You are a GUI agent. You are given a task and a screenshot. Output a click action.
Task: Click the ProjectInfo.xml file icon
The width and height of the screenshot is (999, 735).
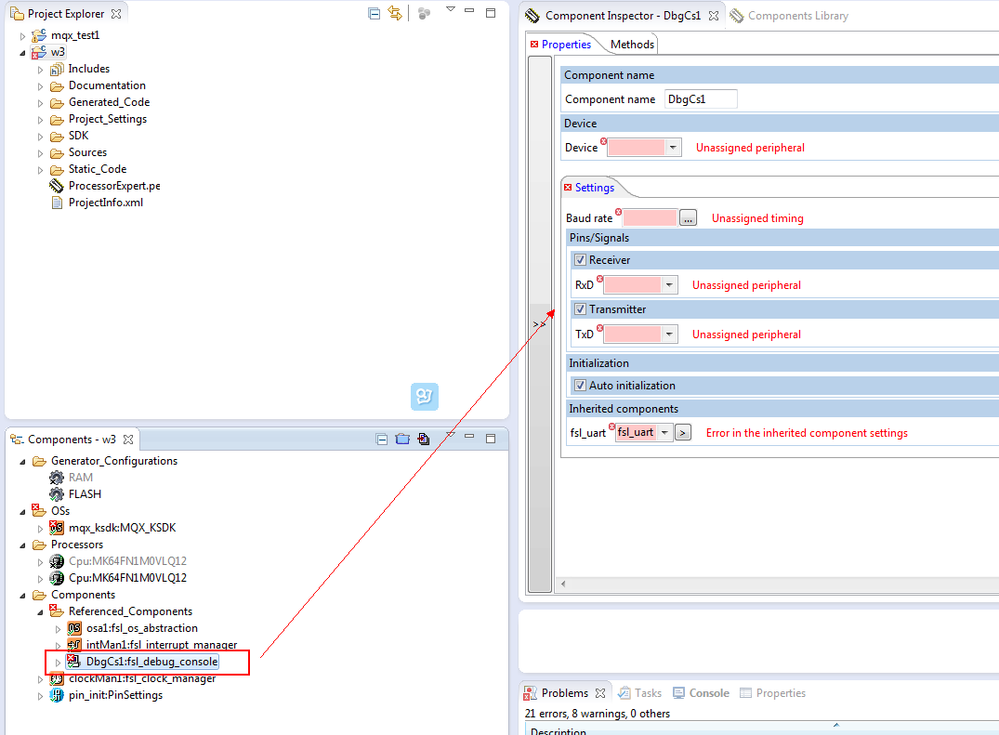pos(57,203)
